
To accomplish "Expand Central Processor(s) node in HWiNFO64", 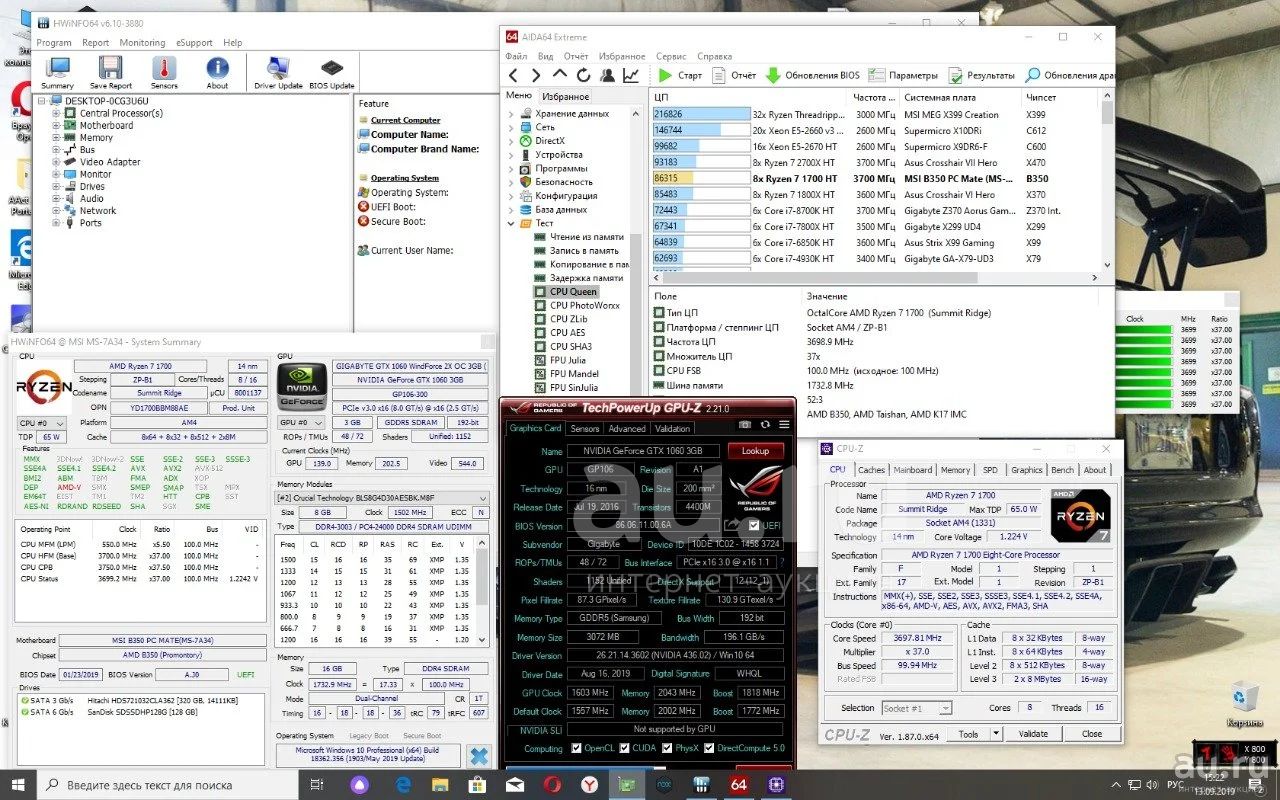I will pyautogui.click(x=56, y=113).
